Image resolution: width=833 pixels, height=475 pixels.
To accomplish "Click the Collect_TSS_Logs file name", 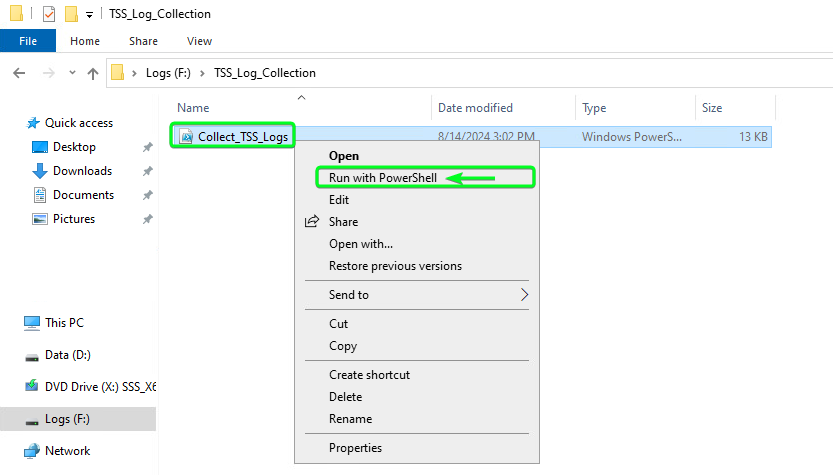I will click(243, 137).
